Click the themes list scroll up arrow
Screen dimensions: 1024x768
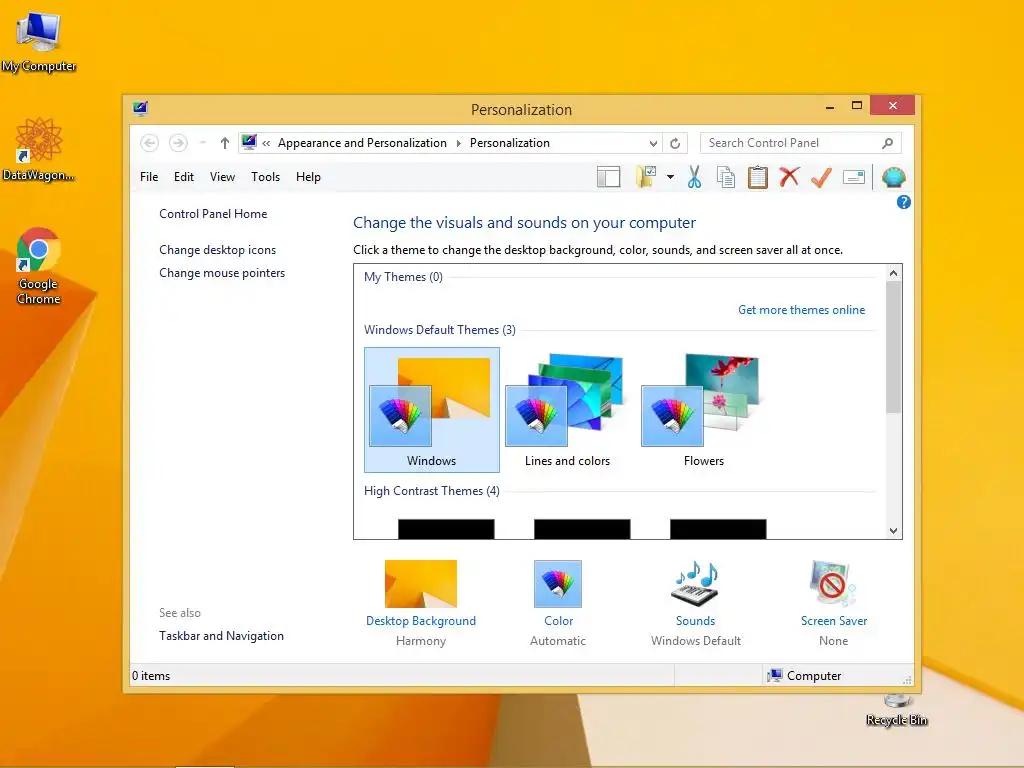click(x=893, y=273)
